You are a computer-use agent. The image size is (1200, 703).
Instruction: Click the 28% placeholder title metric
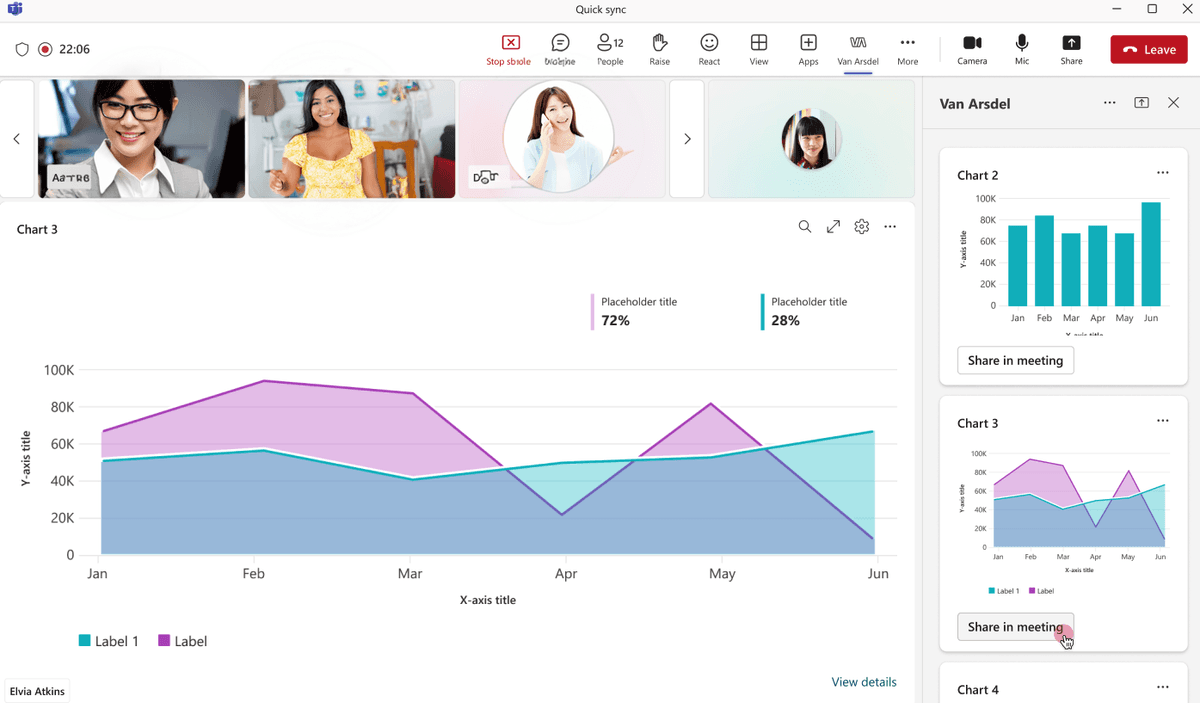tap(804, 311)
